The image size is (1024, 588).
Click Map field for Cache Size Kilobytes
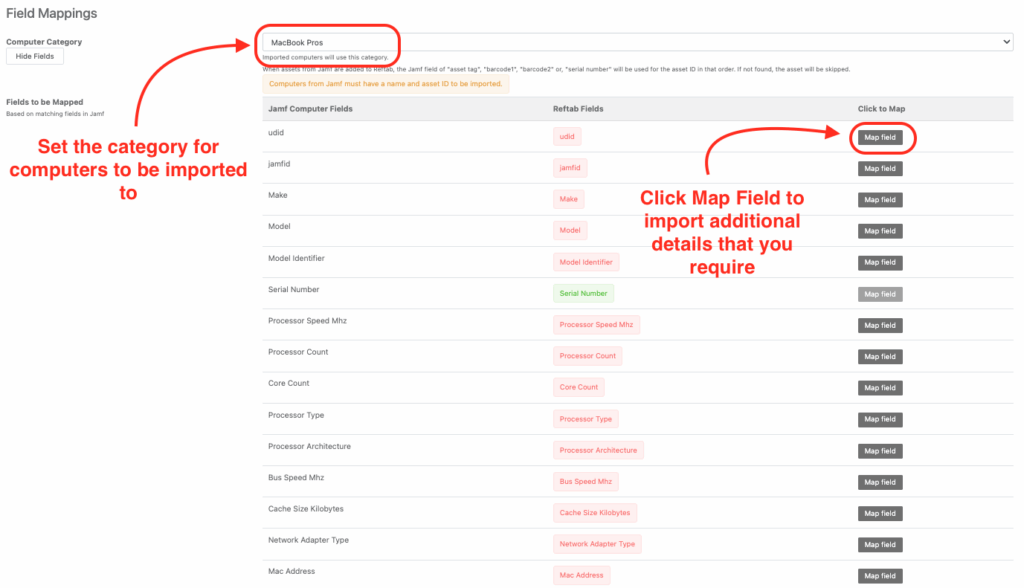(x=880, y=513)
